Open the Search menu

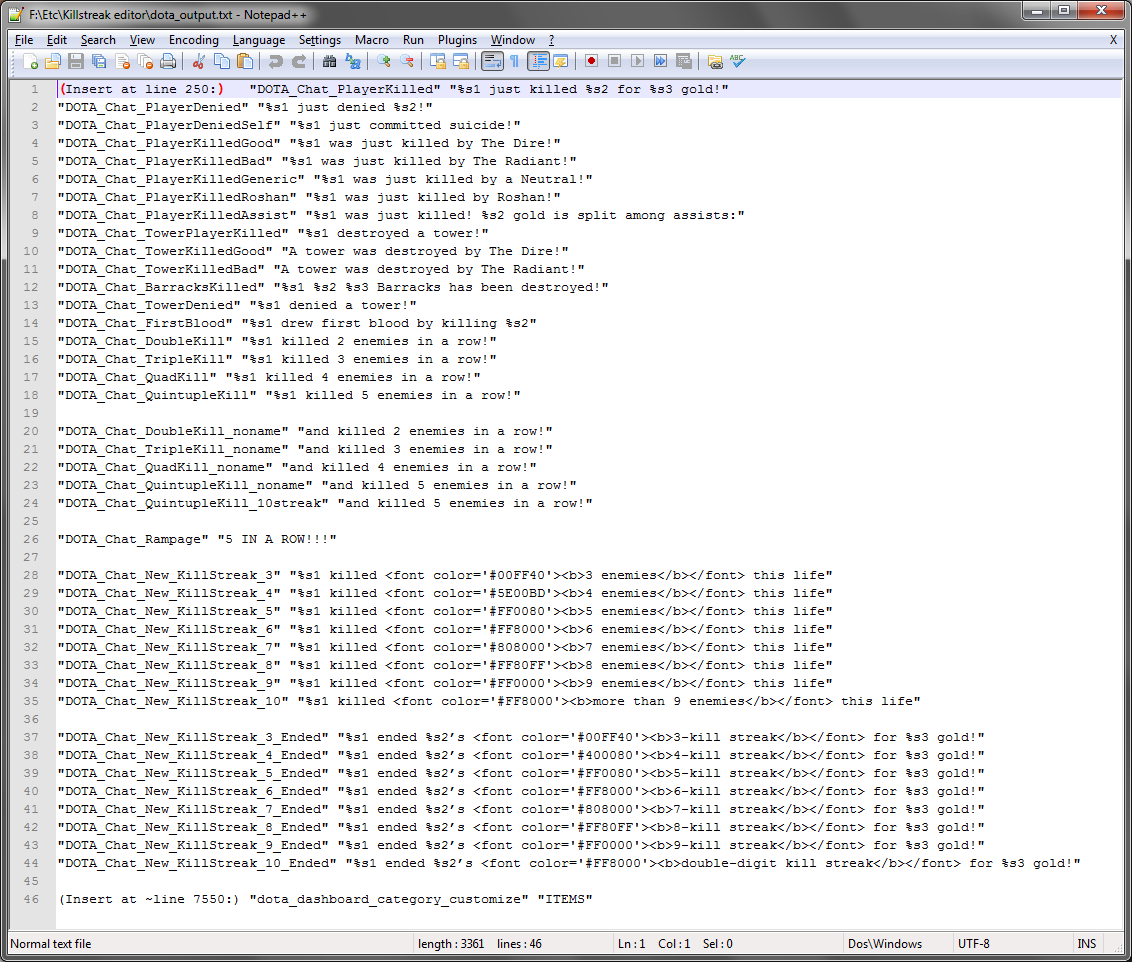click(98, 40)
